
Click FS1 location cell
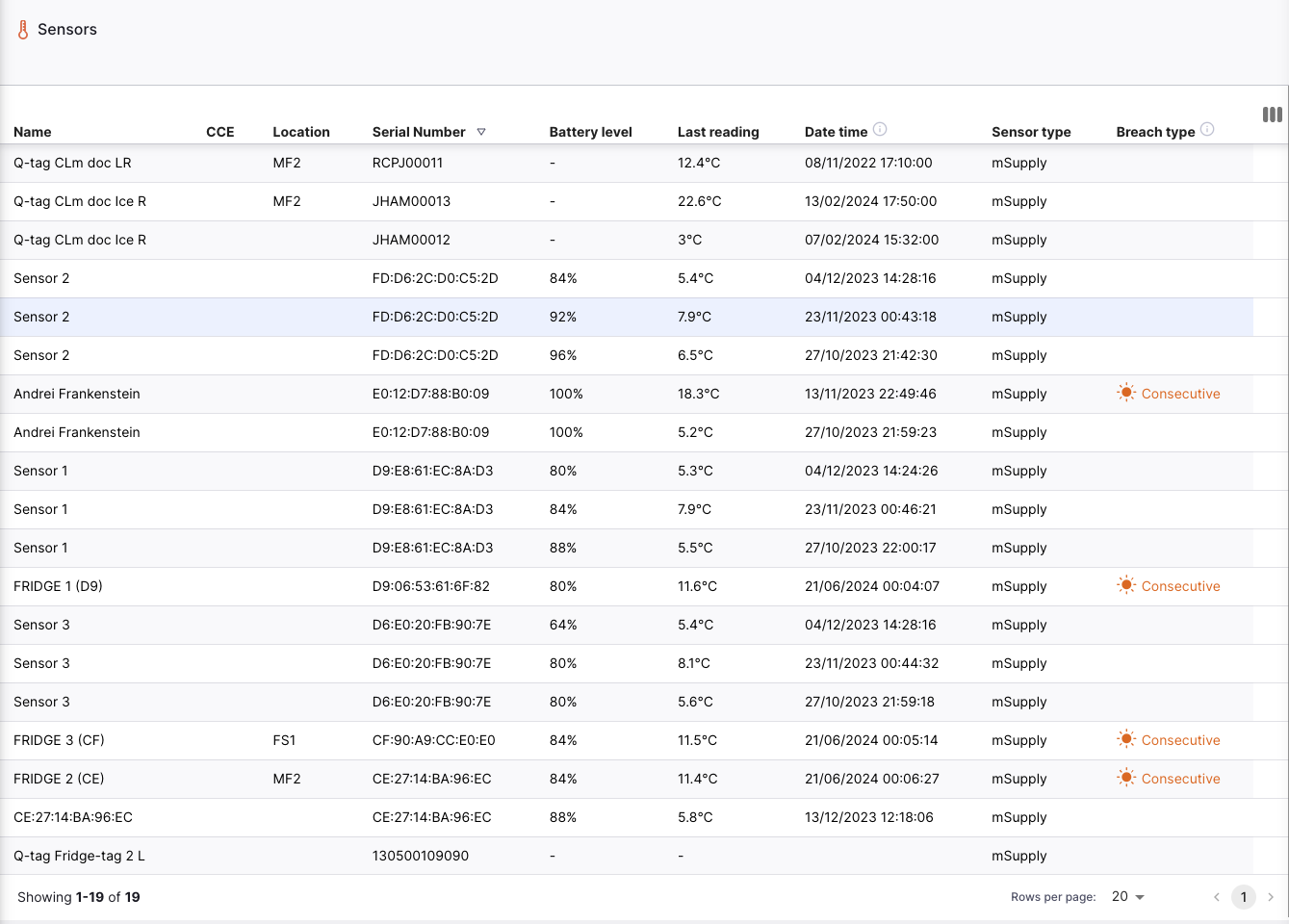284,740
